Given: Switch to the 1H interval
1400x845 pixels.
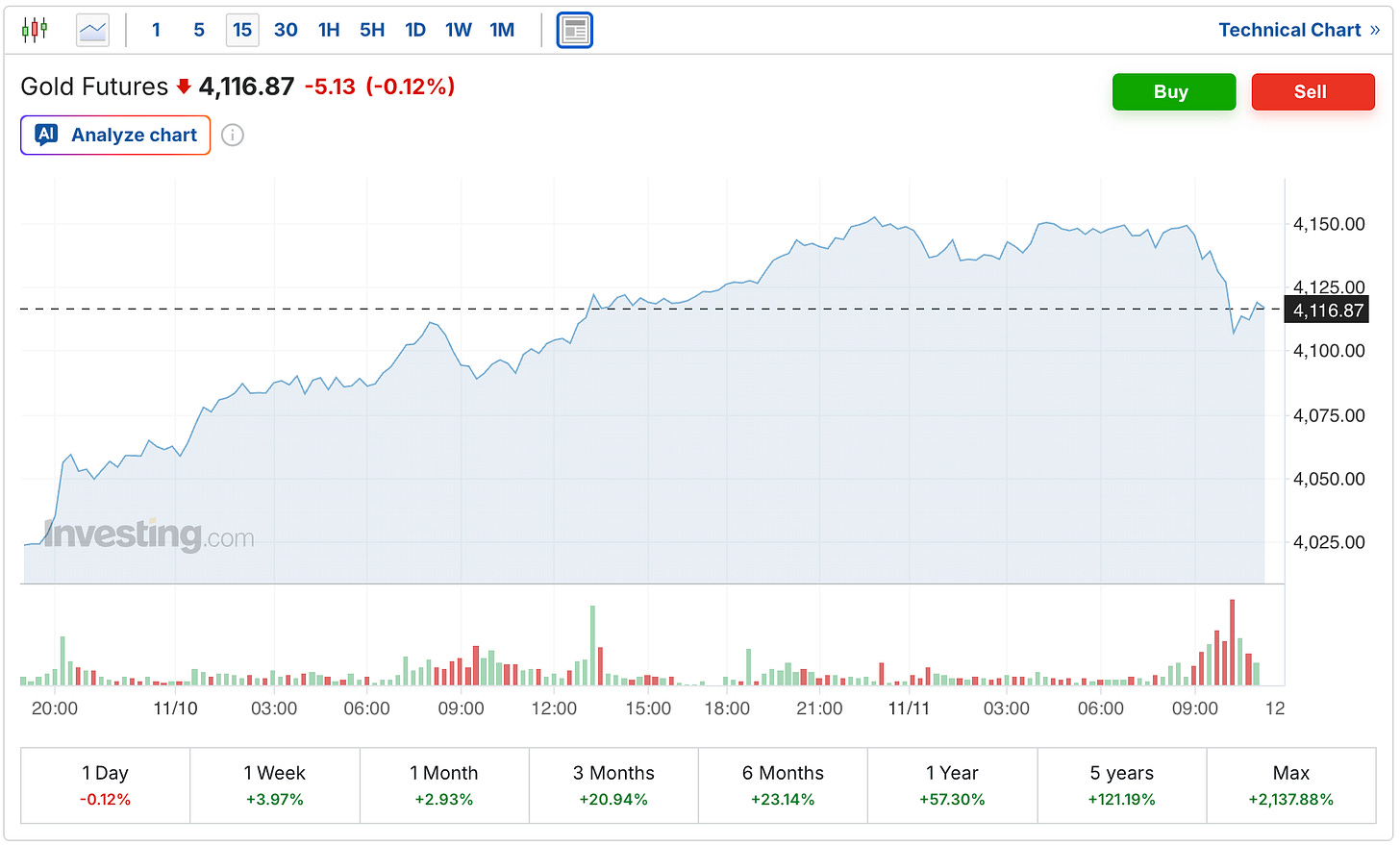Looking at the screenshot, I should [x=329, y=30].
